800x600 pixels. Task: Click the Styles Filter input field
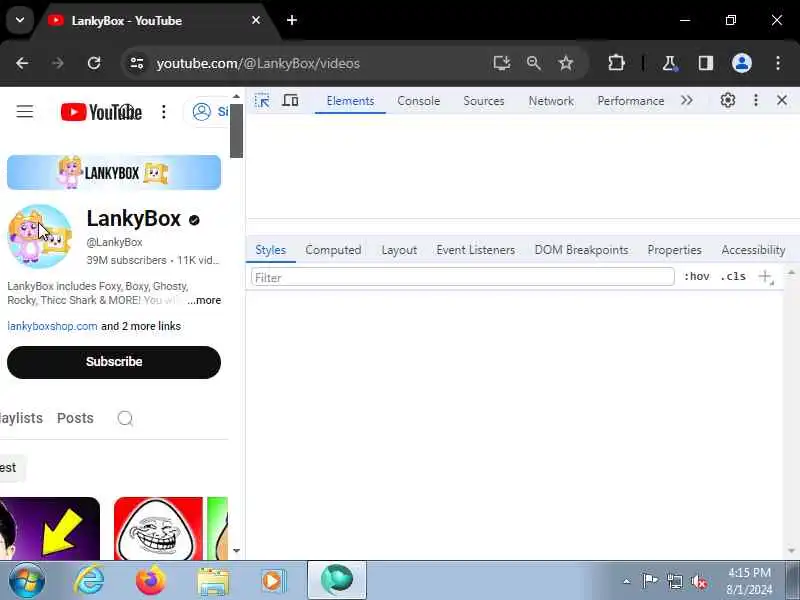[x=463, y=277]
